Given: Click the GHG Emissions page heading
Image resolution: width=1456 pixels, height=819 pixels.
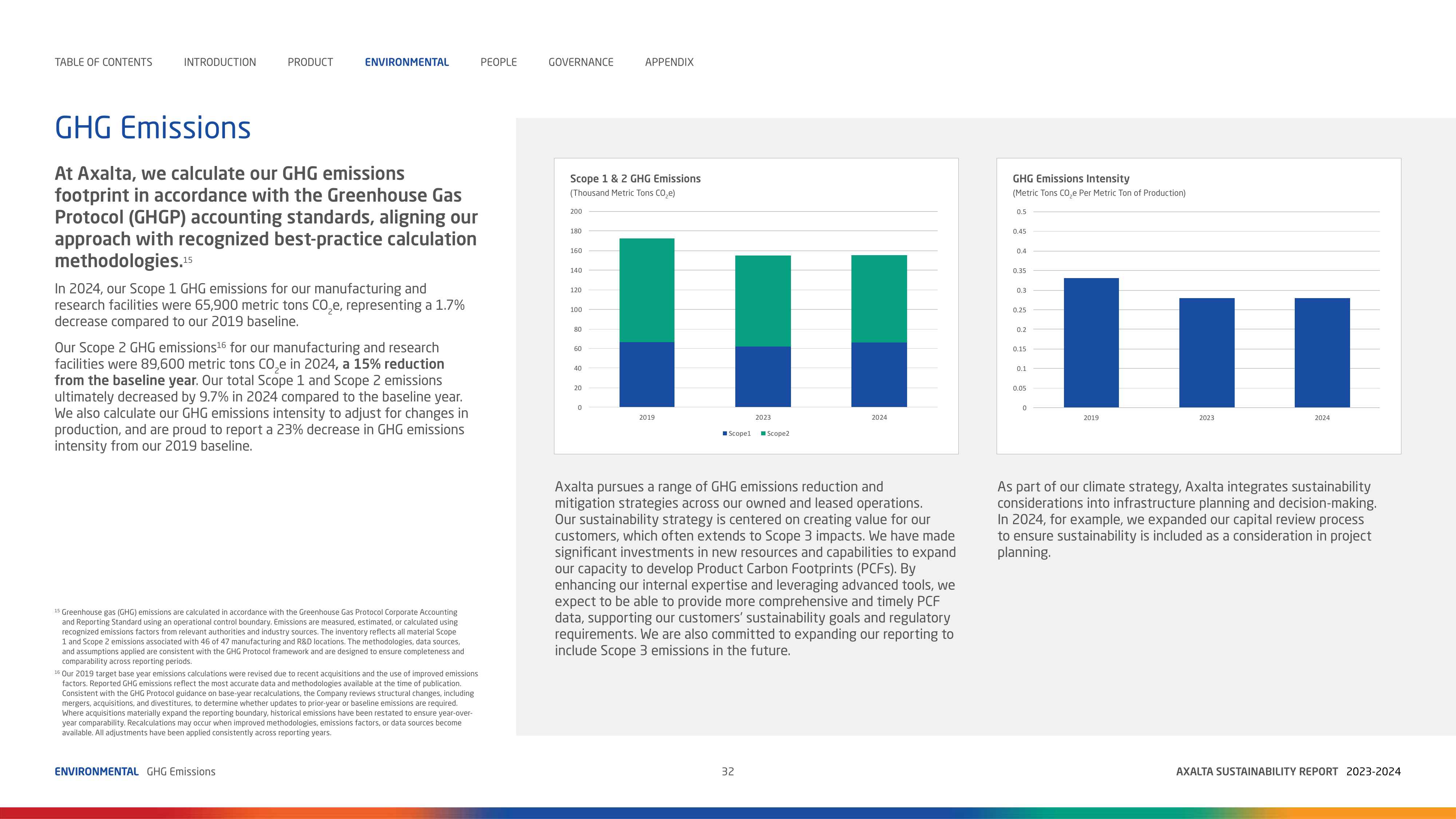Looking at the screenshot, I should click(153, 128).
